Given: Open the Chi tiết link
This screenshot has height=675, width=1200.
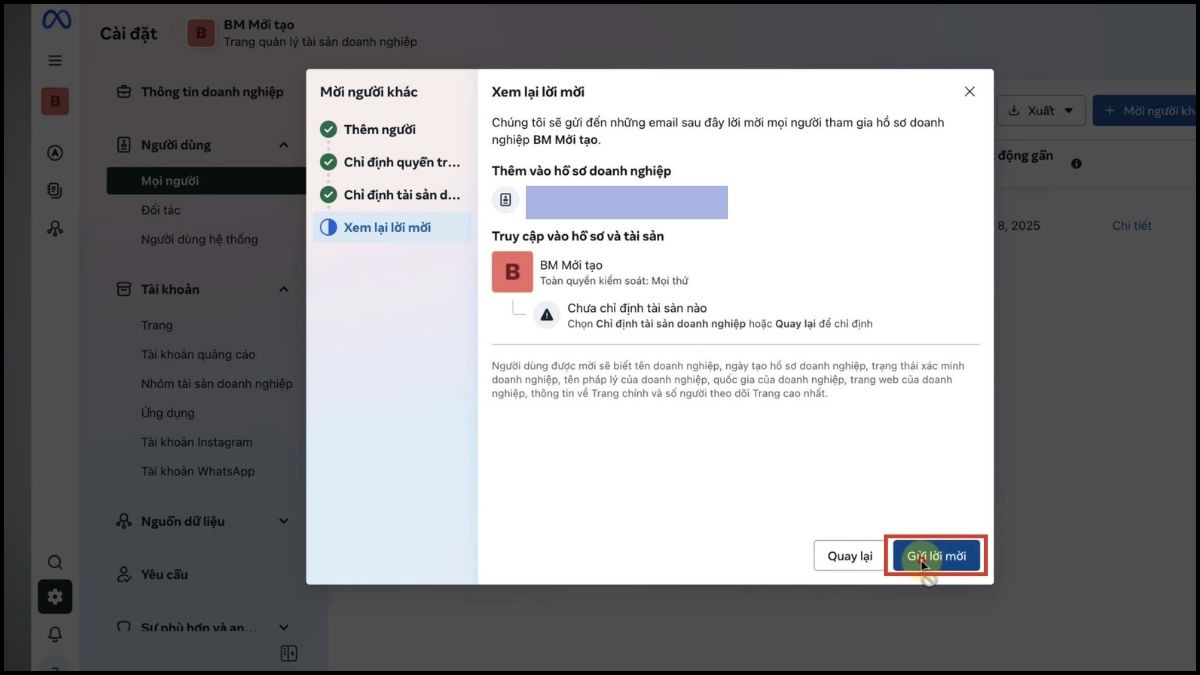Looking at the screenshot, I should coord(1132,226).
